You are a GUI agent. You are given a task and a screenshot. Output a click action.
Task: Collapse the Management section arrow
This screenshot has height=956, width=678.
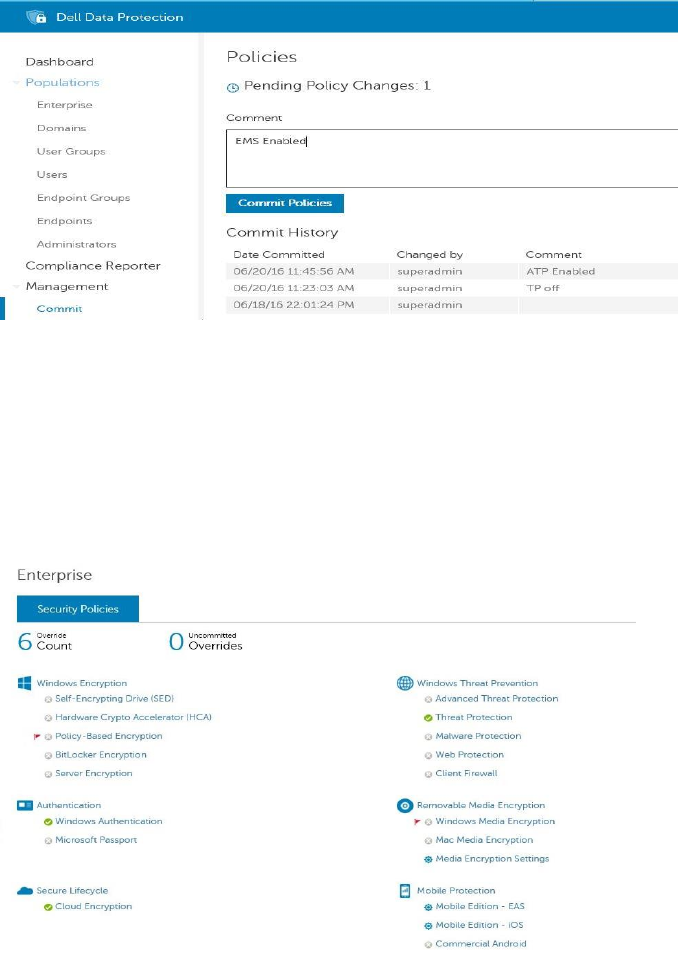tap(16, 287)
